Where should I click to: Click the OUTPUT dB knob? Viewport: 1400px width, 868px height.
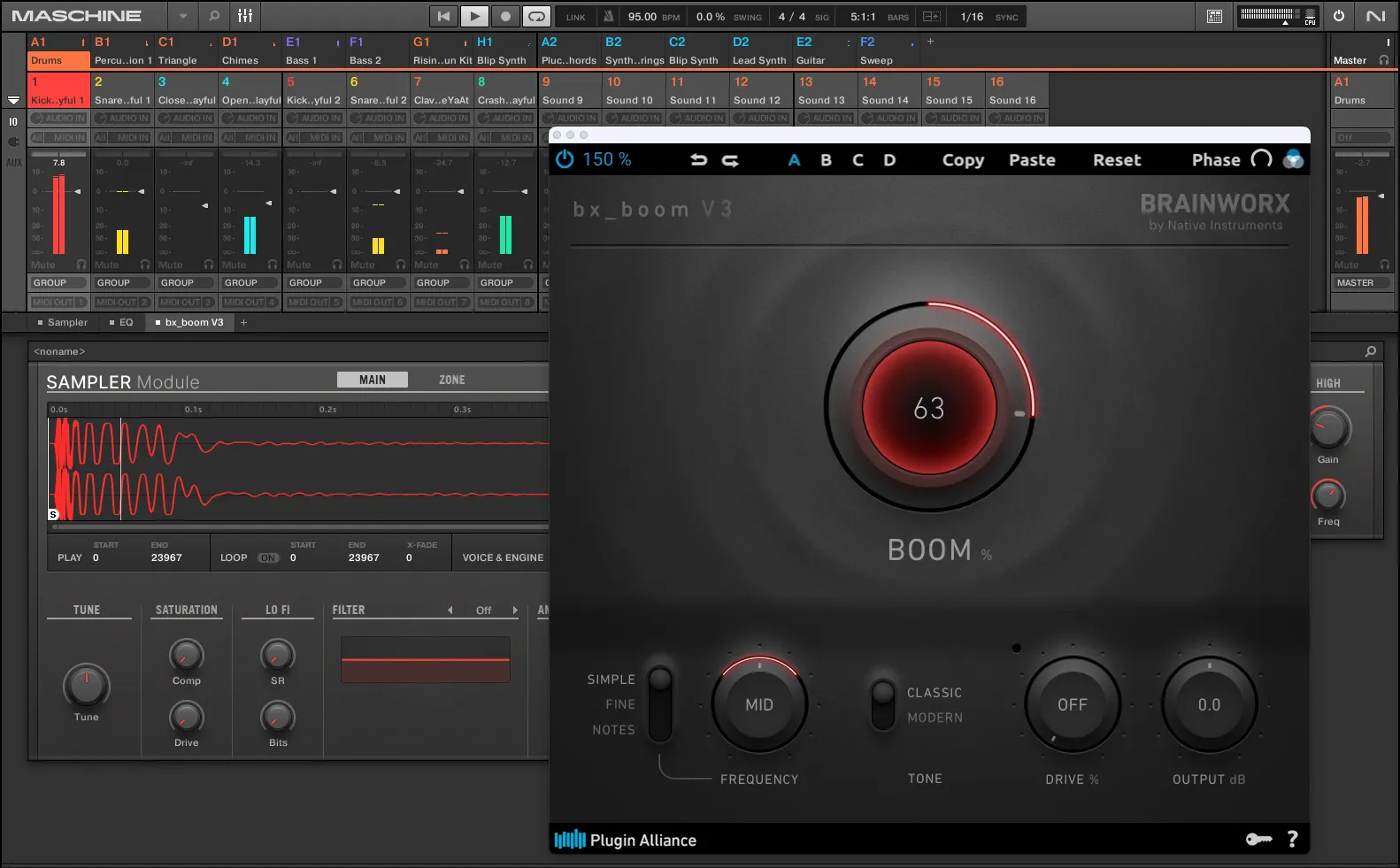tap(1209, 705)
